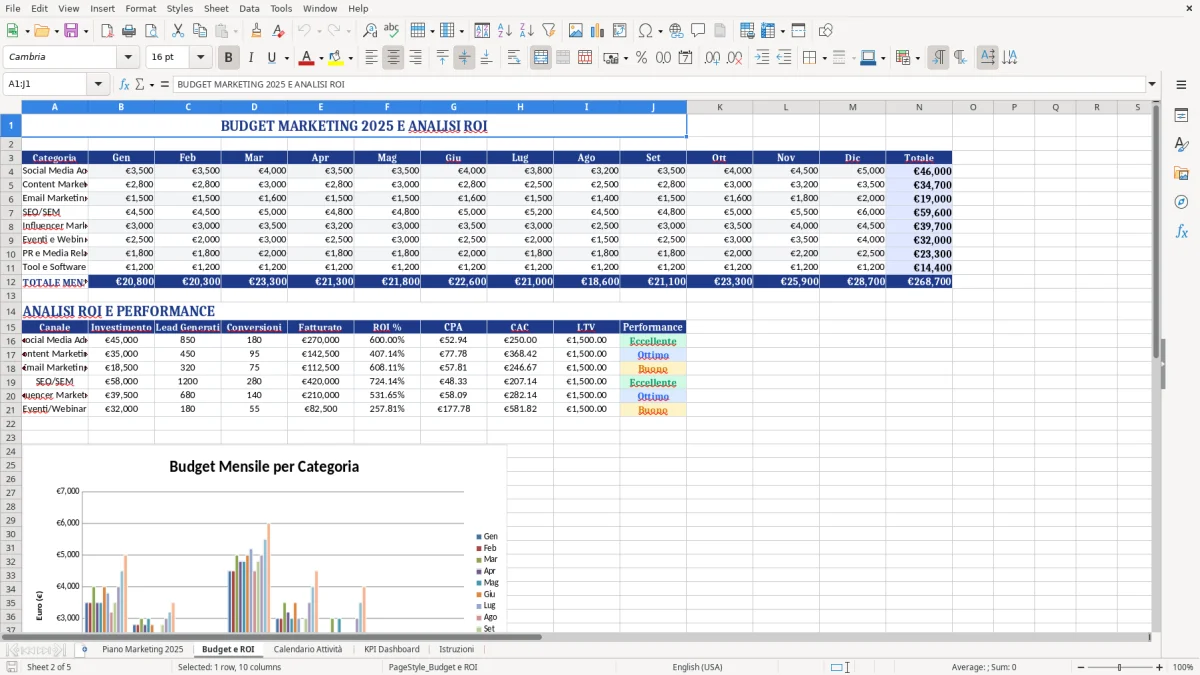Insert a chart
Screen dimensions: 1200x675
coord(598,30)
